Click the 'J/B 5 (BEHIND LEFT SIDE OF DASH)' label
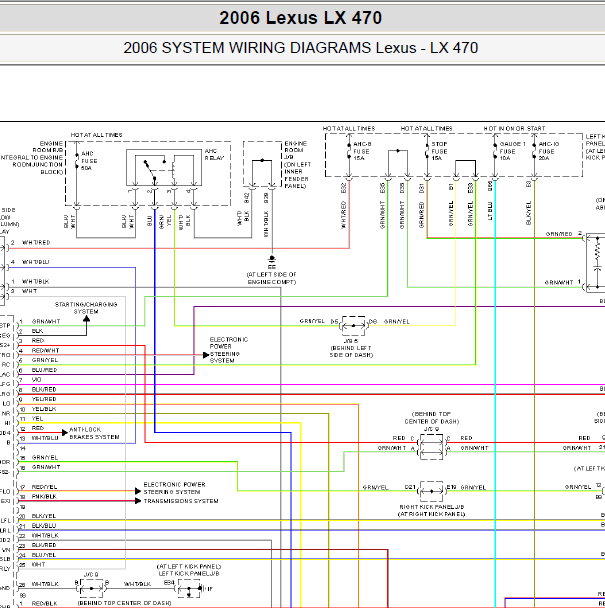Image resolution: width=605 pixels, height=608 pixels. pyautogui.click(x=351, y=348)
